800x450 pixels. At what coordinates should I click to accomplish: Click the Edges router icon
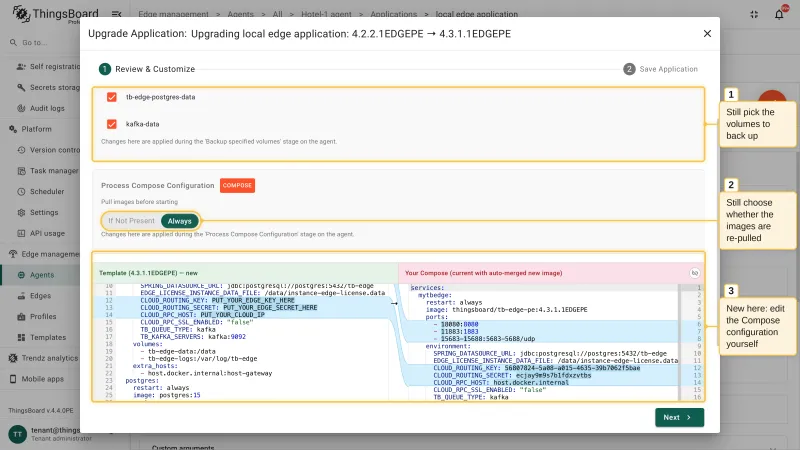pyautogui.click(x=21, y=296)
